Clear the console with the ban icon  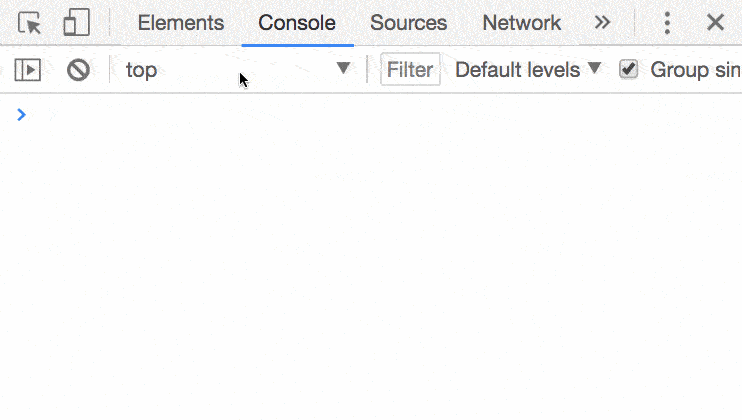78,70
